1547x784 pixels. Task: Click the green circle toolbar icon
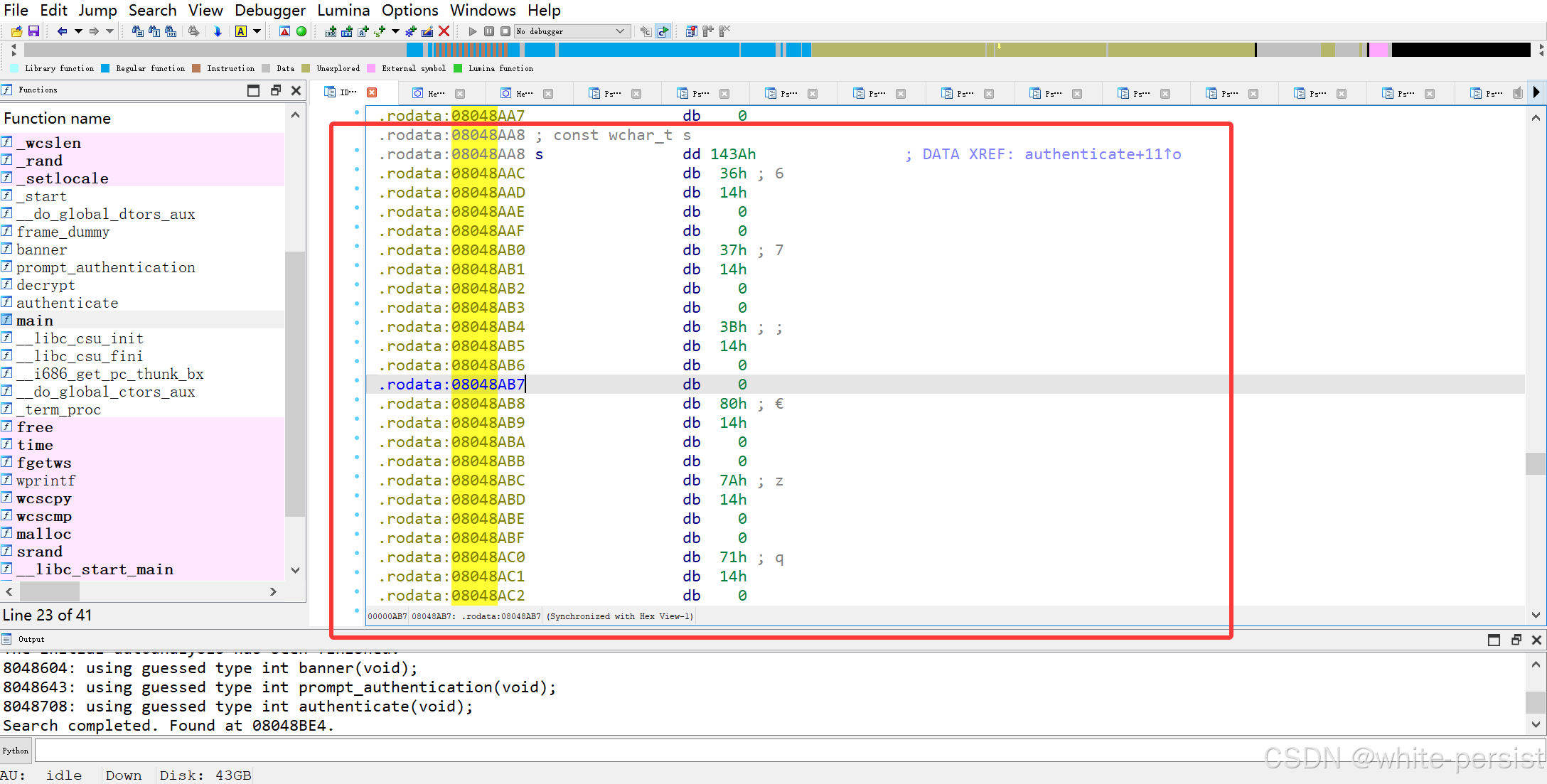click(x=301, y=31)
